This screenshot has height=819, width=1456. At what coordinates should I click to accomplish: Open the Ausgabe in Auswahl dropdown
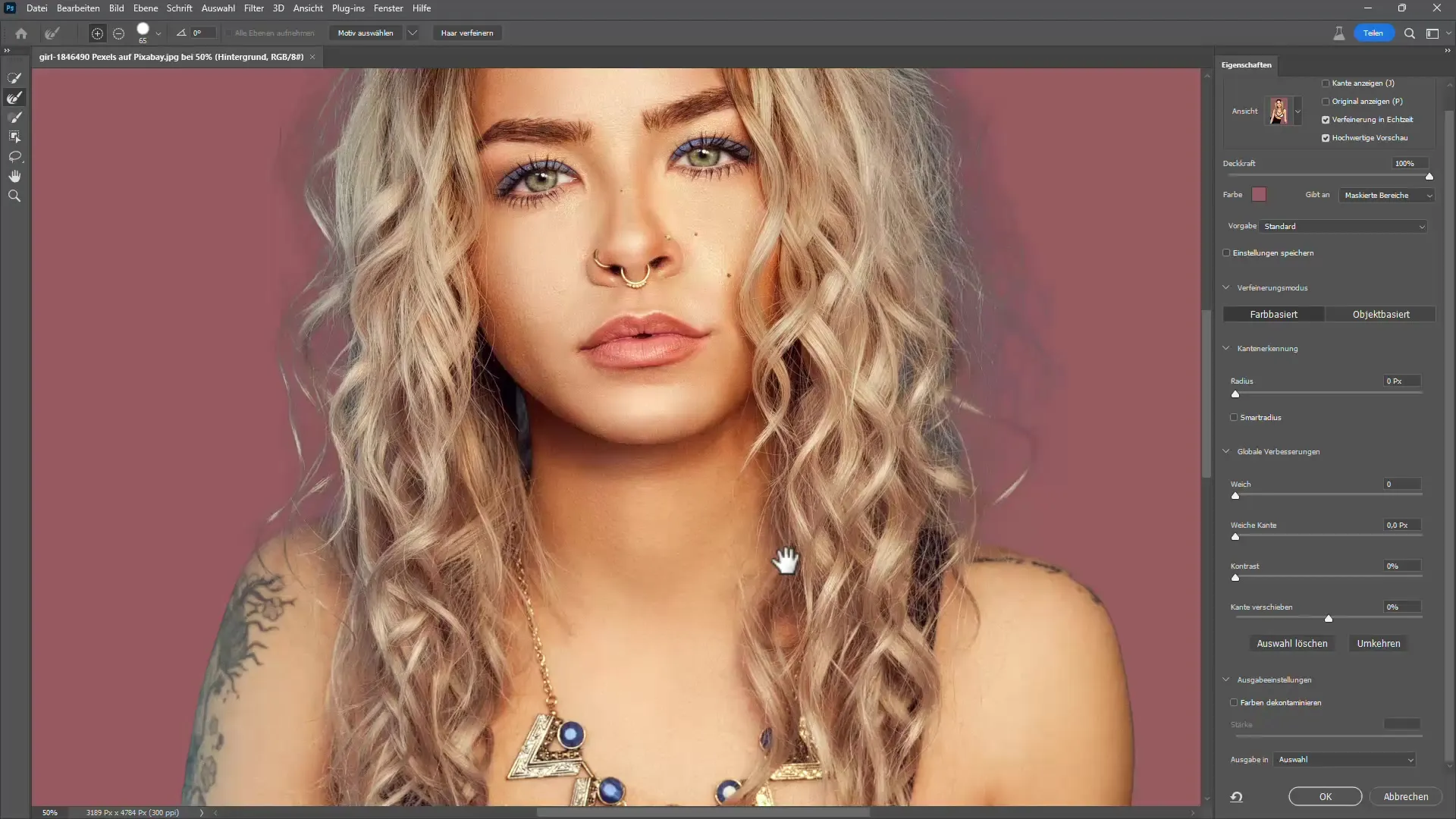coord(1345,760)
